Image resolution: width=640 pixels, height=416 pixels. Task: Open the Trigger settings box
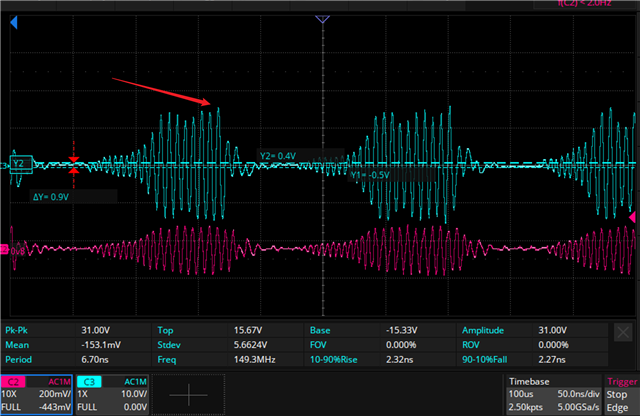pyautogui.click(x=622, y=394)
